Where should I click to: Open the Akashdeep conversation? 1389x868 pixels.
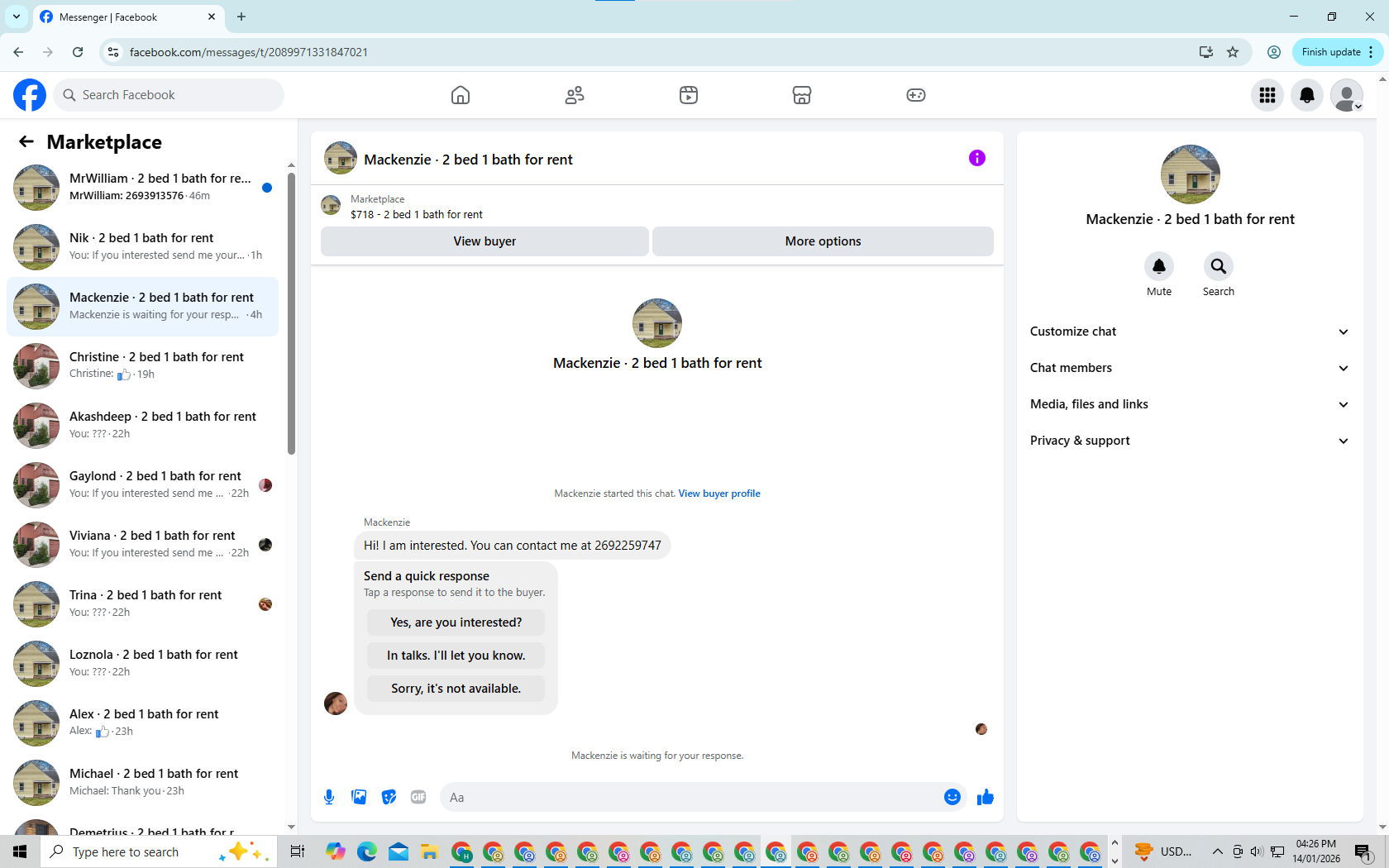142,426
